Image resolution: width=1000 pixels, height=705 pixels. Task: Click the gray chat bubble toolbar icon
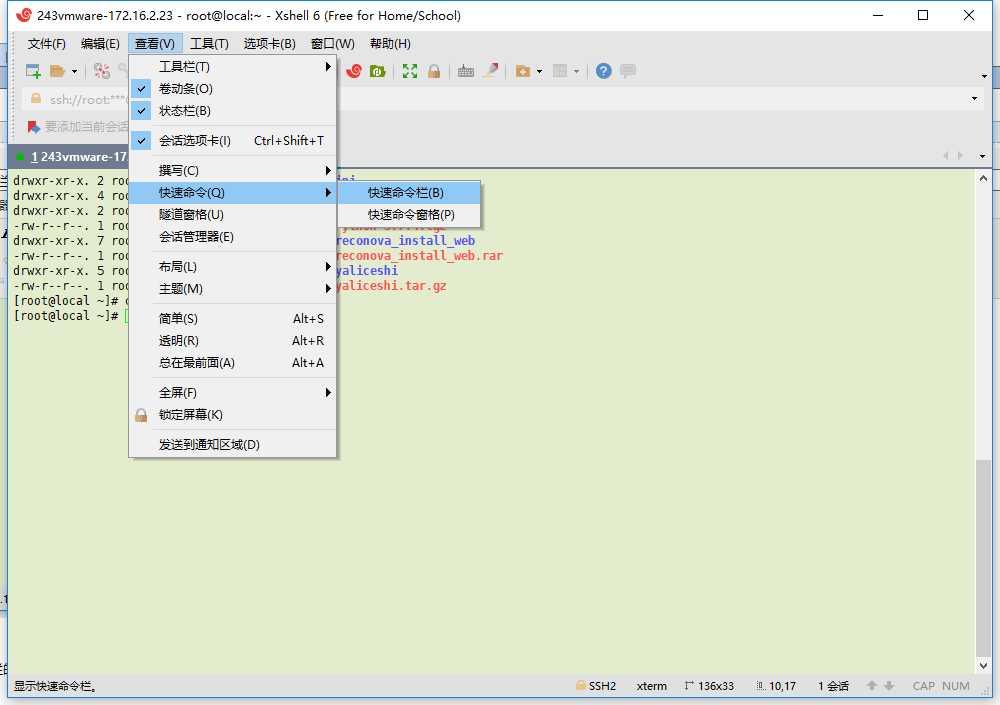[628, 71]
